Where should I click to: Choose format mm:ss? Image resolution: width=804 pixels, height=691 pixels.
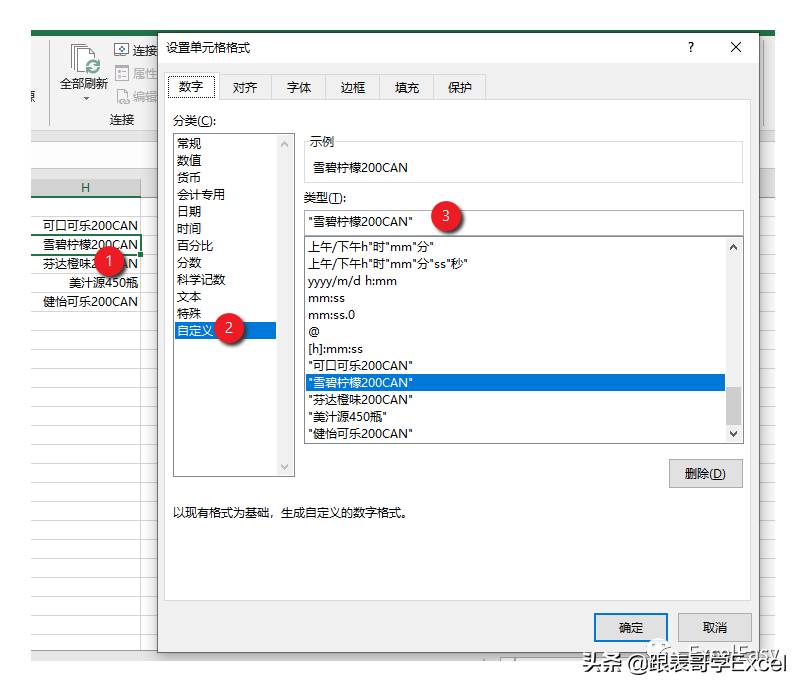(515, 298)
